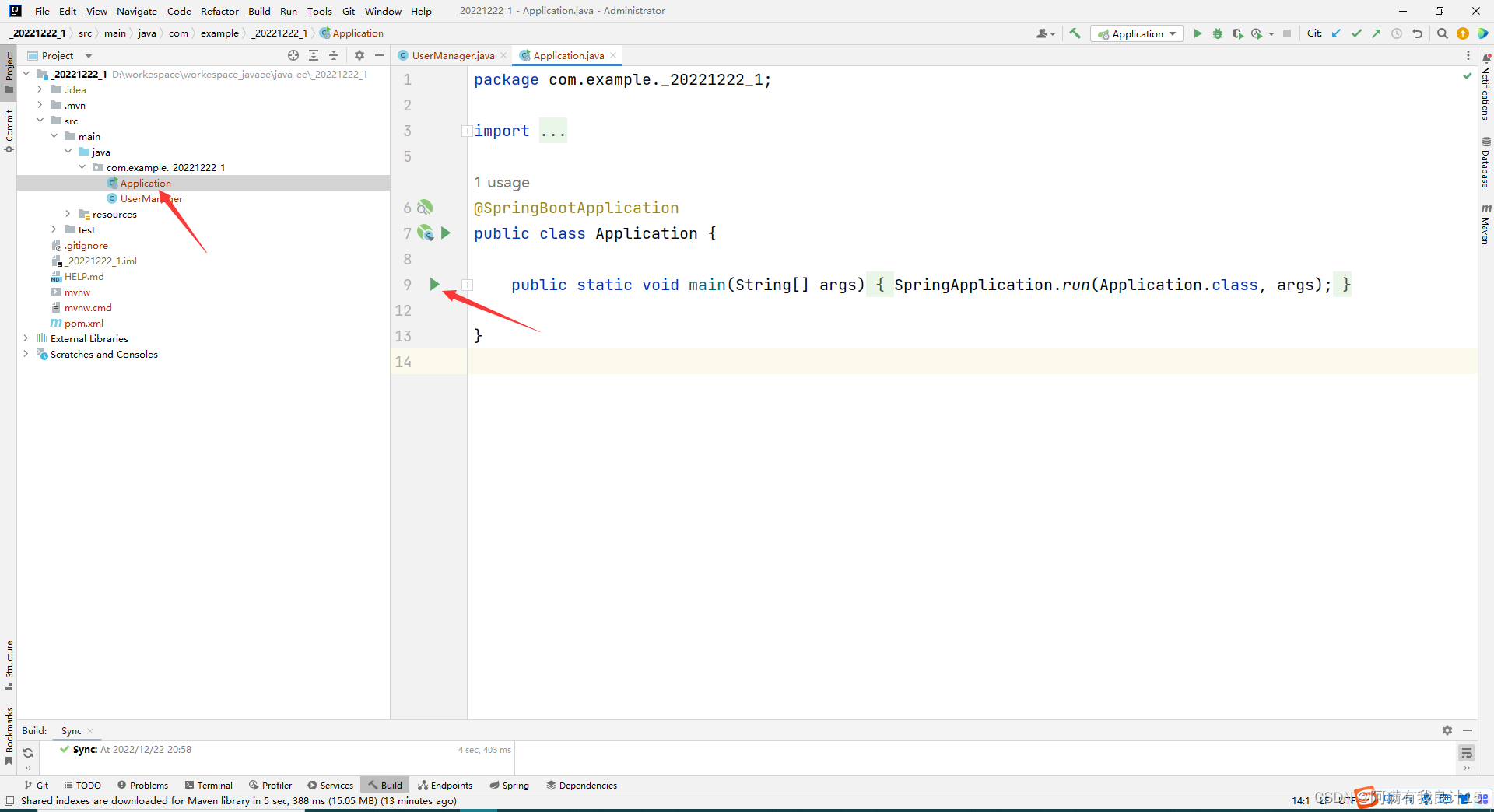1494x812 pixels.
Task: Select pom.xml in the project tree
Action: tap(83, 323)
